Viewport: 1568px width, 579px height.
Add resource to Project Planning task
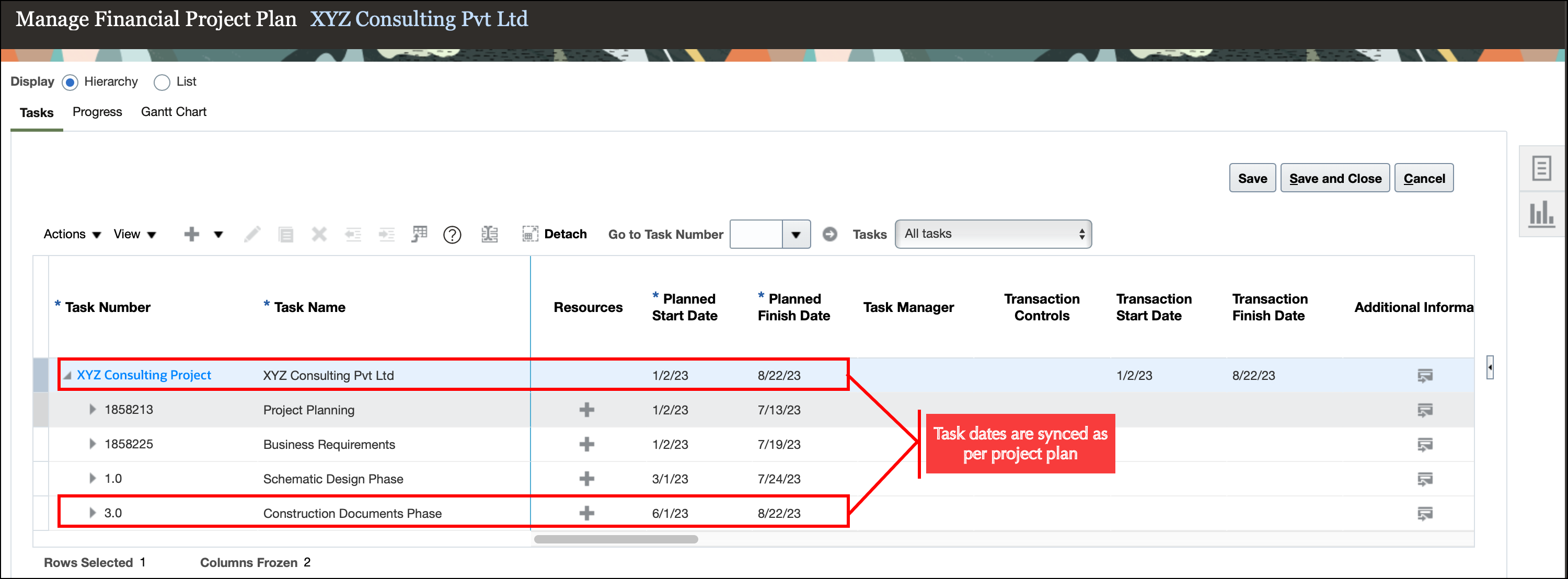[586, 410]
